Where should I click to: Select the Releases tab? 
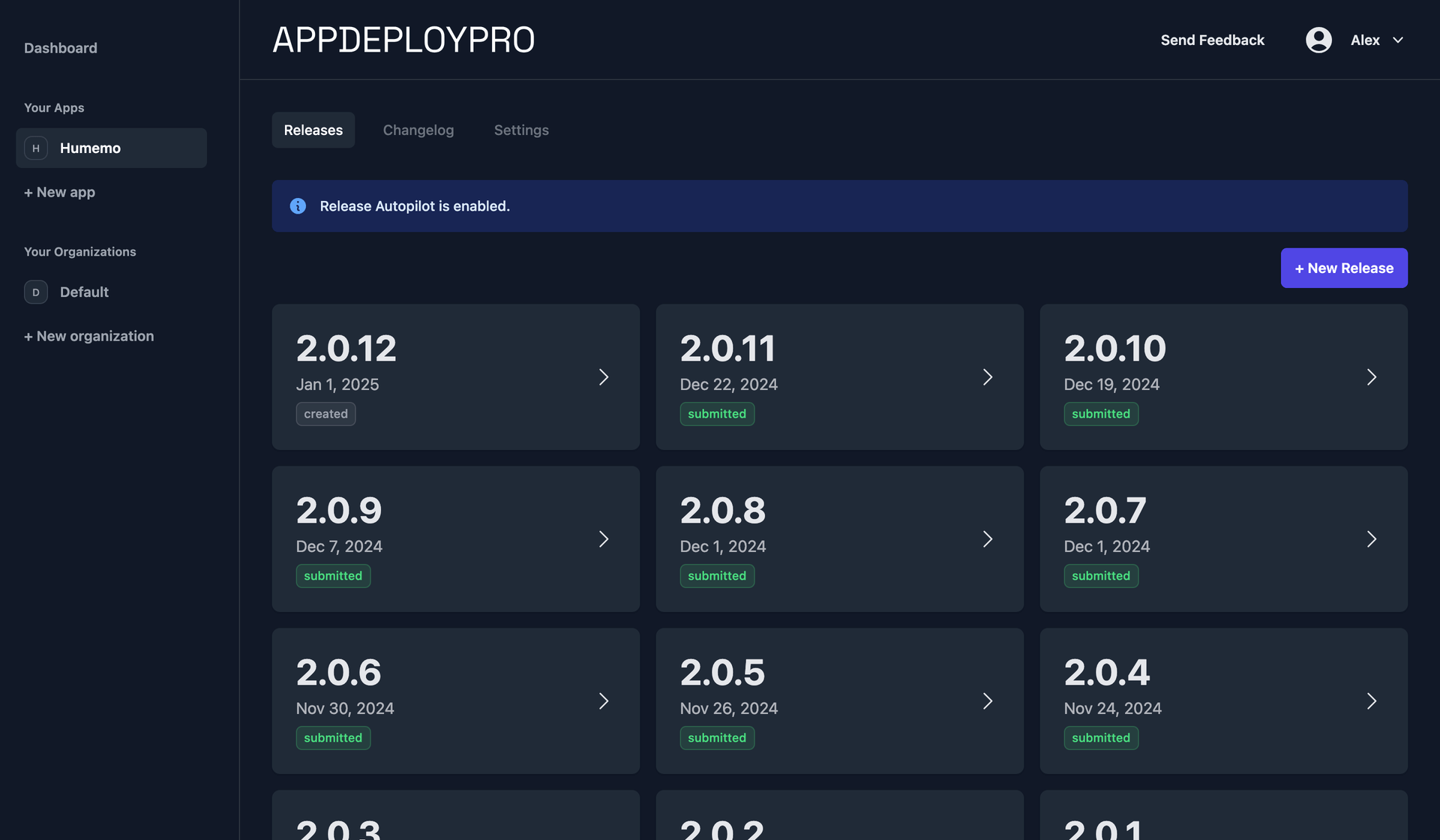(x=313, y=130)
